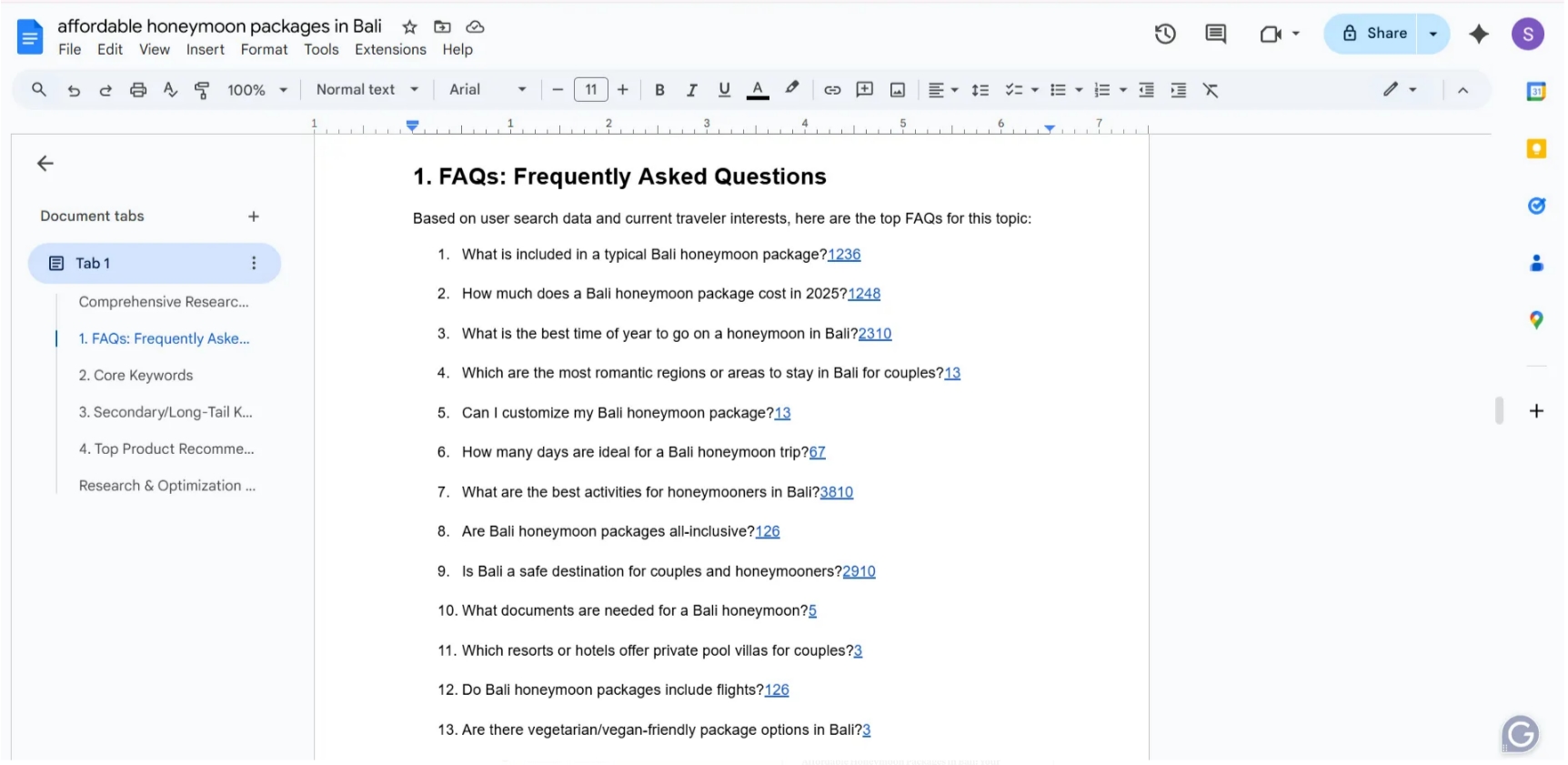Open the Gemini sparkle assistant
Screen dimensions: 1568x765
pos(1479,34)
